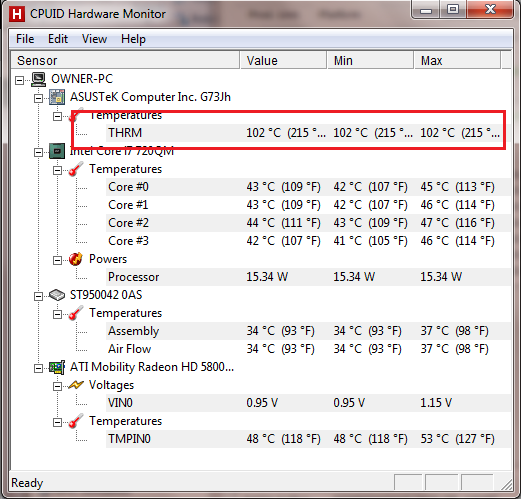Click the Ready status bar text
This screenshot has width=521, height=499.
[x=27, y=483]
